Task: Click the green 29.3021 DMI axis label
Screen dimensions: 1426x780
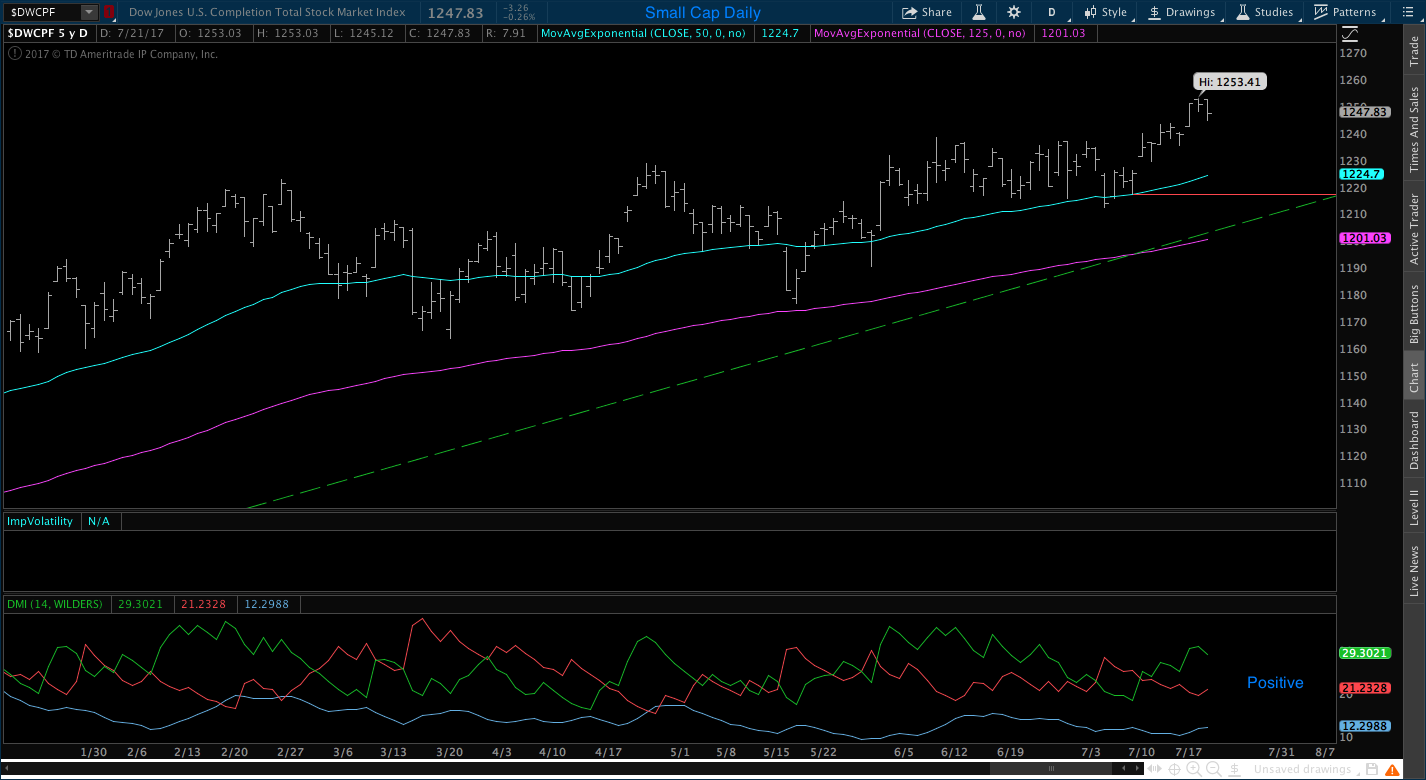Action: (x=1364, y=652)
